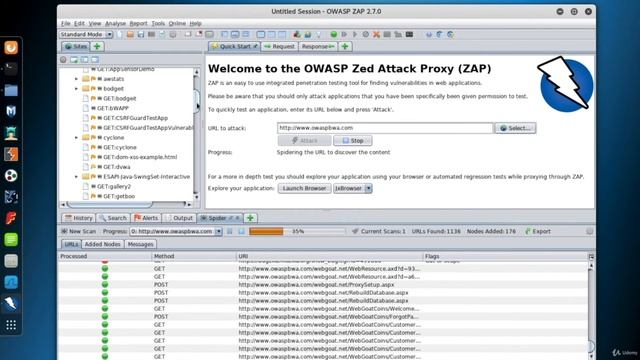Image resolution: width=640 pixels, height=360 pixels.
Task: Toggle request and response side-by-side layout
Action: pyautogui.click(x=271, y=35)
